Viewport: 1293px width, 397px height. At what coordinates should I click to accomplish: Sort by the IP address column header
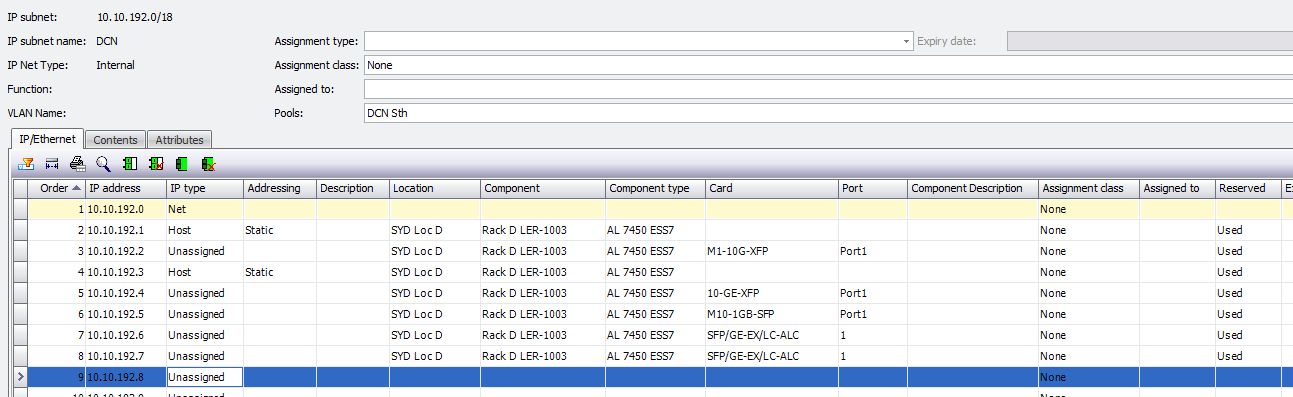point(126,188)
